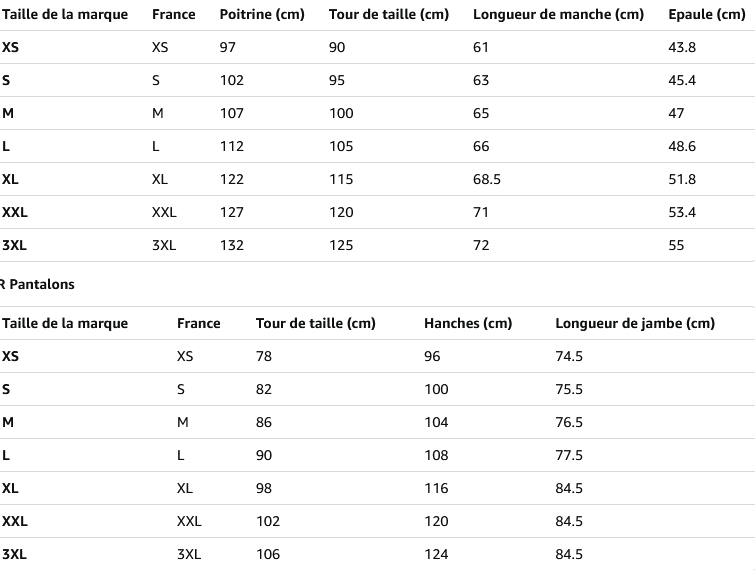Select the XXL France size in pants table

tap(189, 521)
